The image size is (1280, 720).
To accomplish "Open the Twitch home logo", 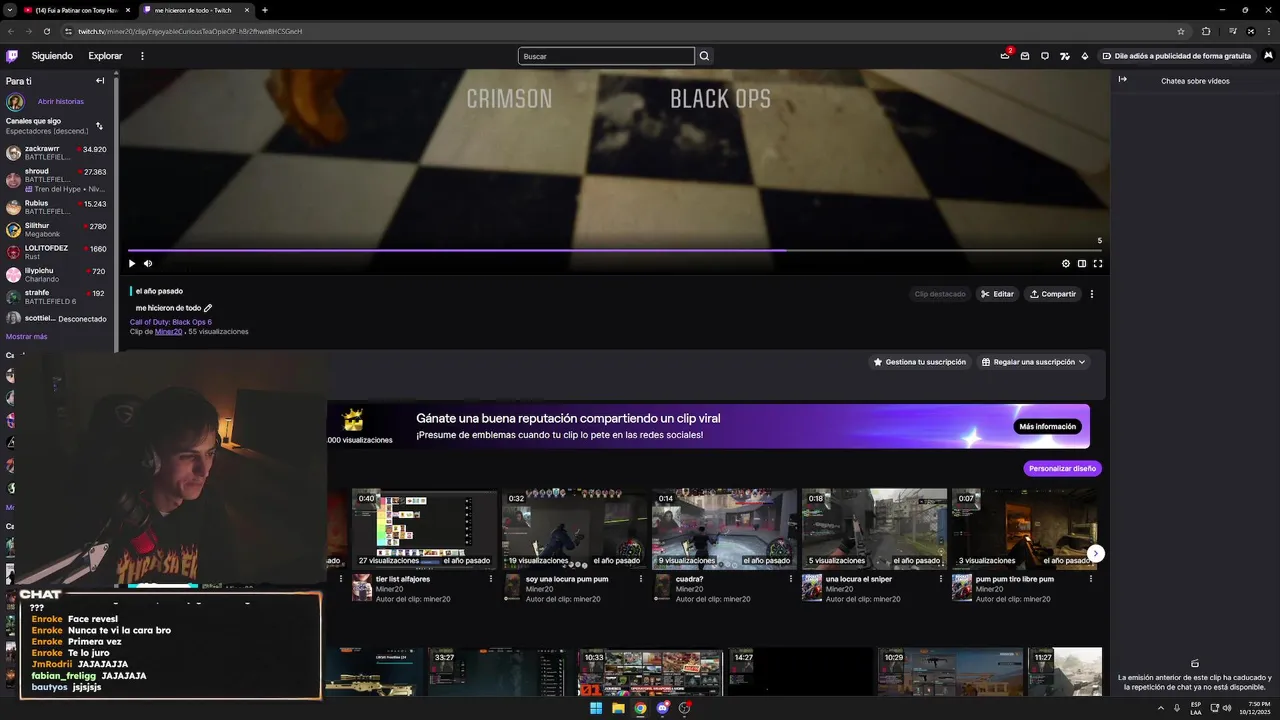I will pos(12,56).
